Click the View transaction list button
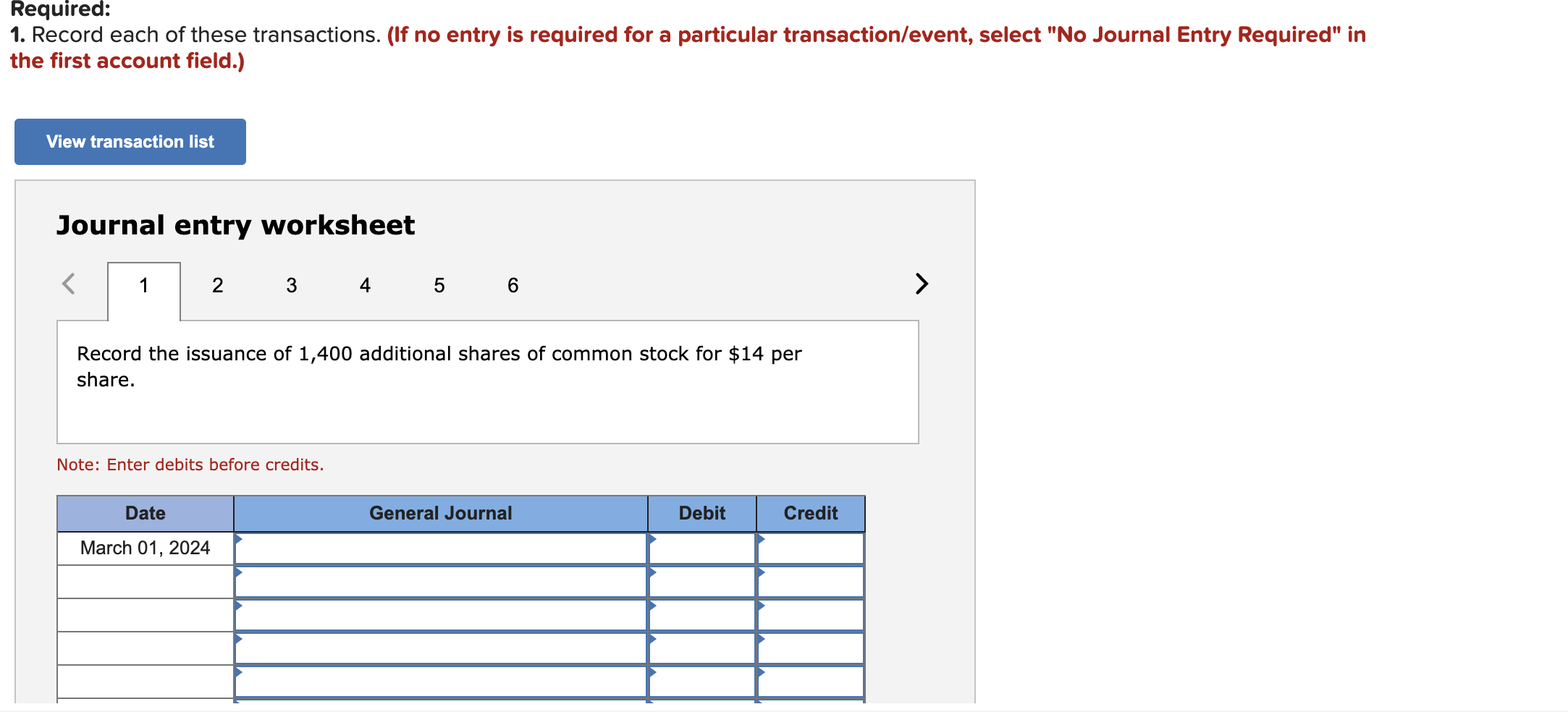 (x=130, y=141)
